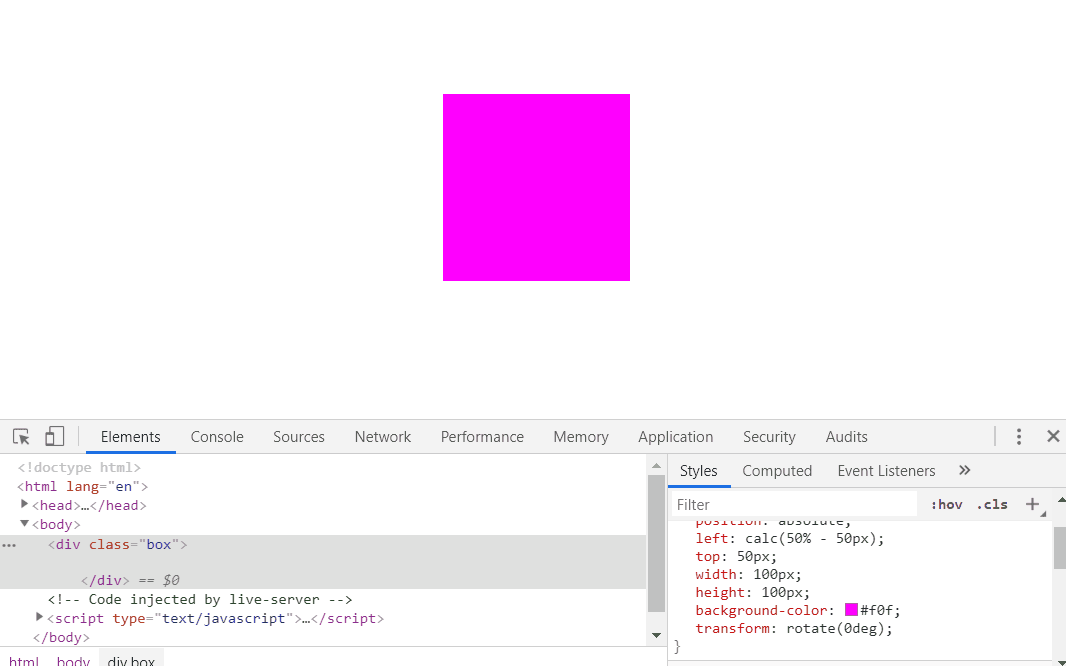Select html in the breadcrumb bar
The height and width of the screenshot is (666, 1066).
click(x=24, y=661)
